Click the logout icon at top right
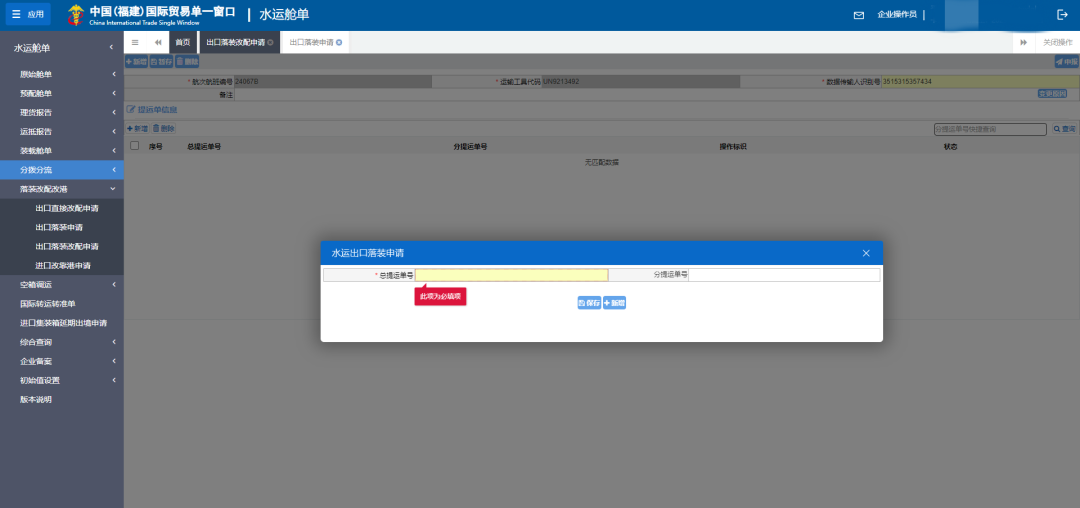 pyautogui.click(x=1062, y=15)
